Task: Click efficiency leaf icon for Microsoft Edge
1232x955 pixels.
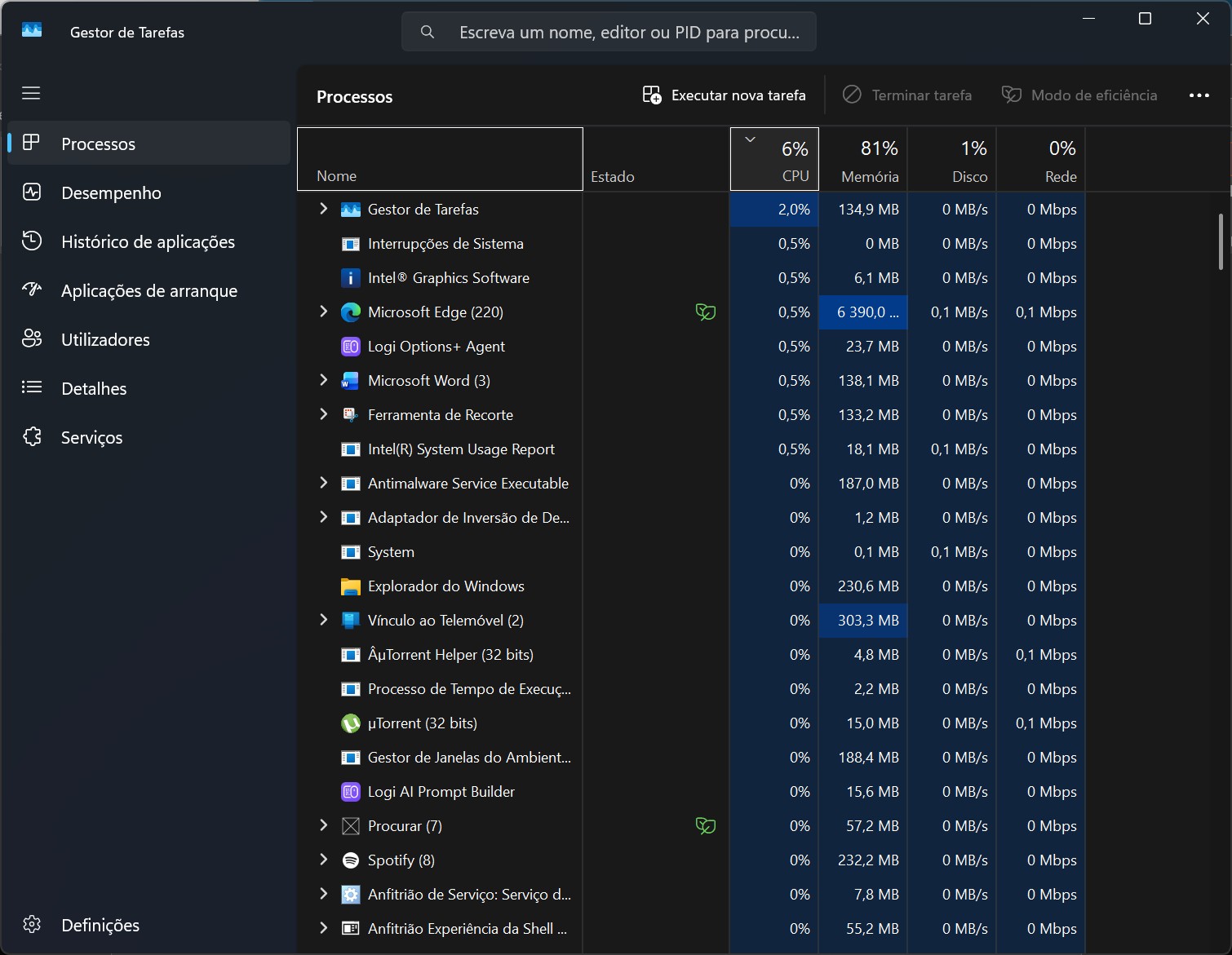Action: (705, 312)
